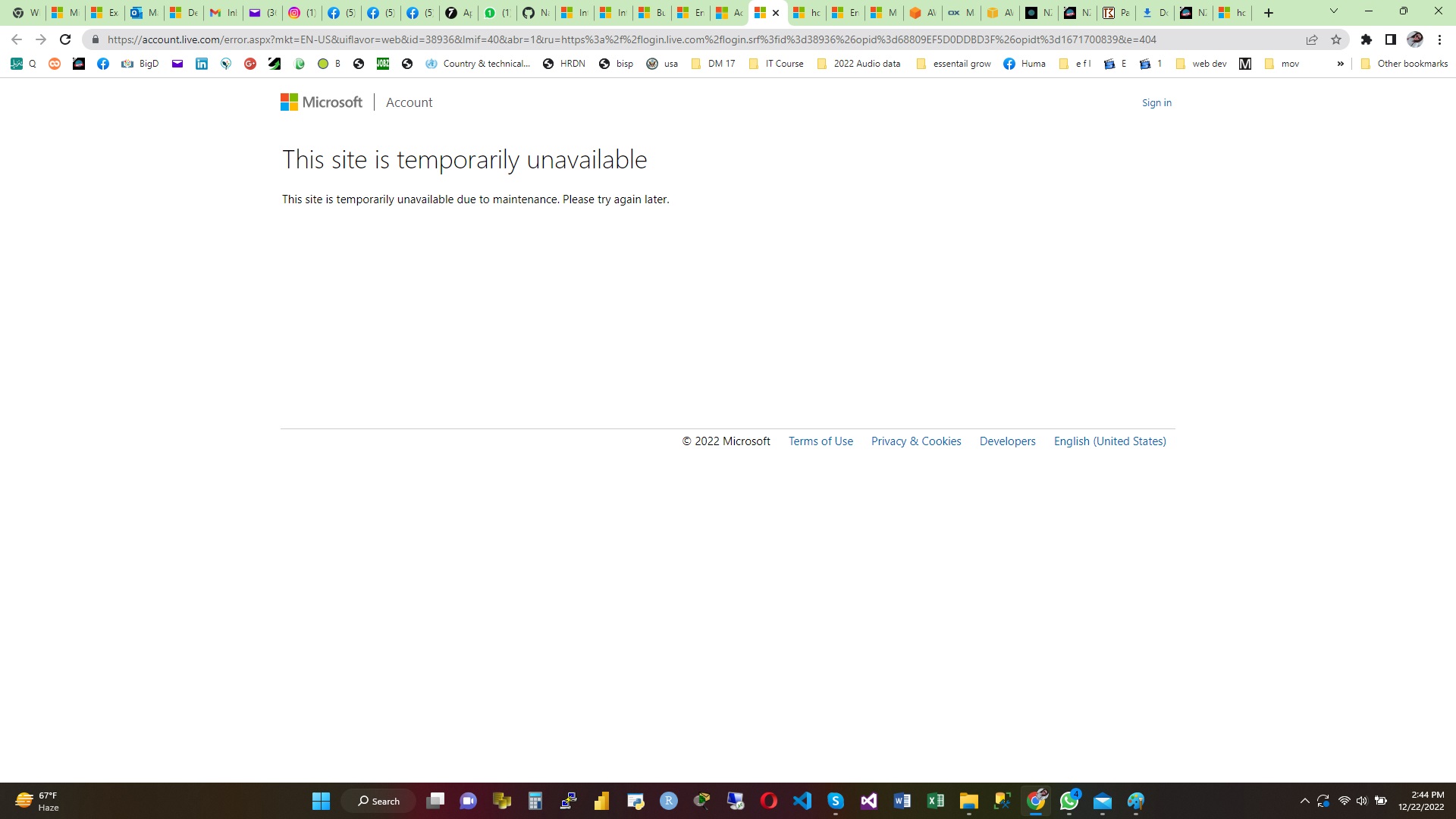Image resolution: width=1456 pixels, height=819 pixels.
Task: Show hidden system tray icons
Action: coord(1304,801)
